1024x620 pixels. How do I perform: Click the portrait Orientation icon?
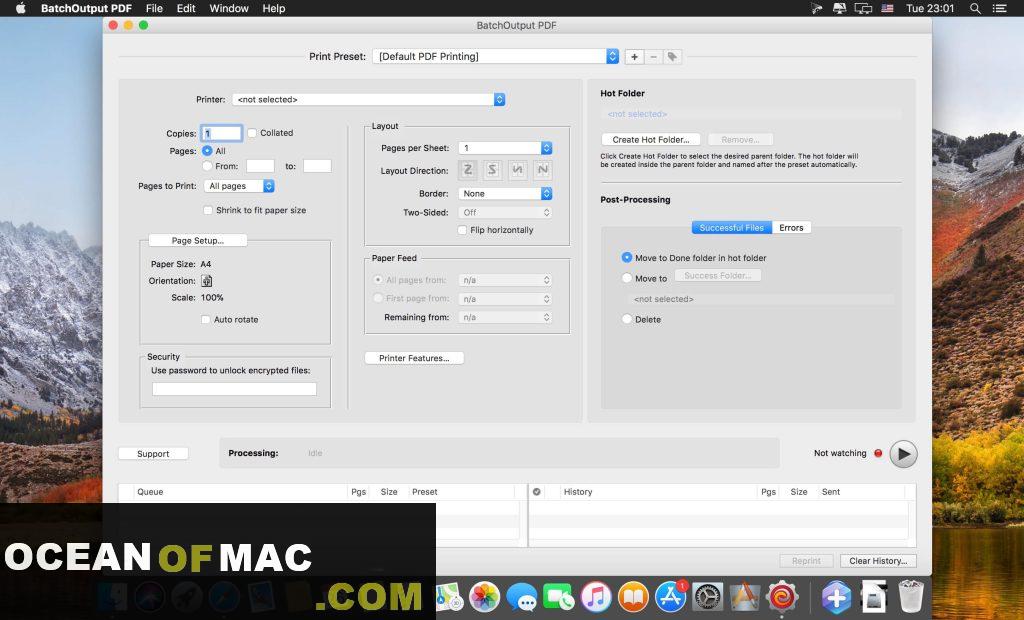pyautogui.click(x=207, y=281)
